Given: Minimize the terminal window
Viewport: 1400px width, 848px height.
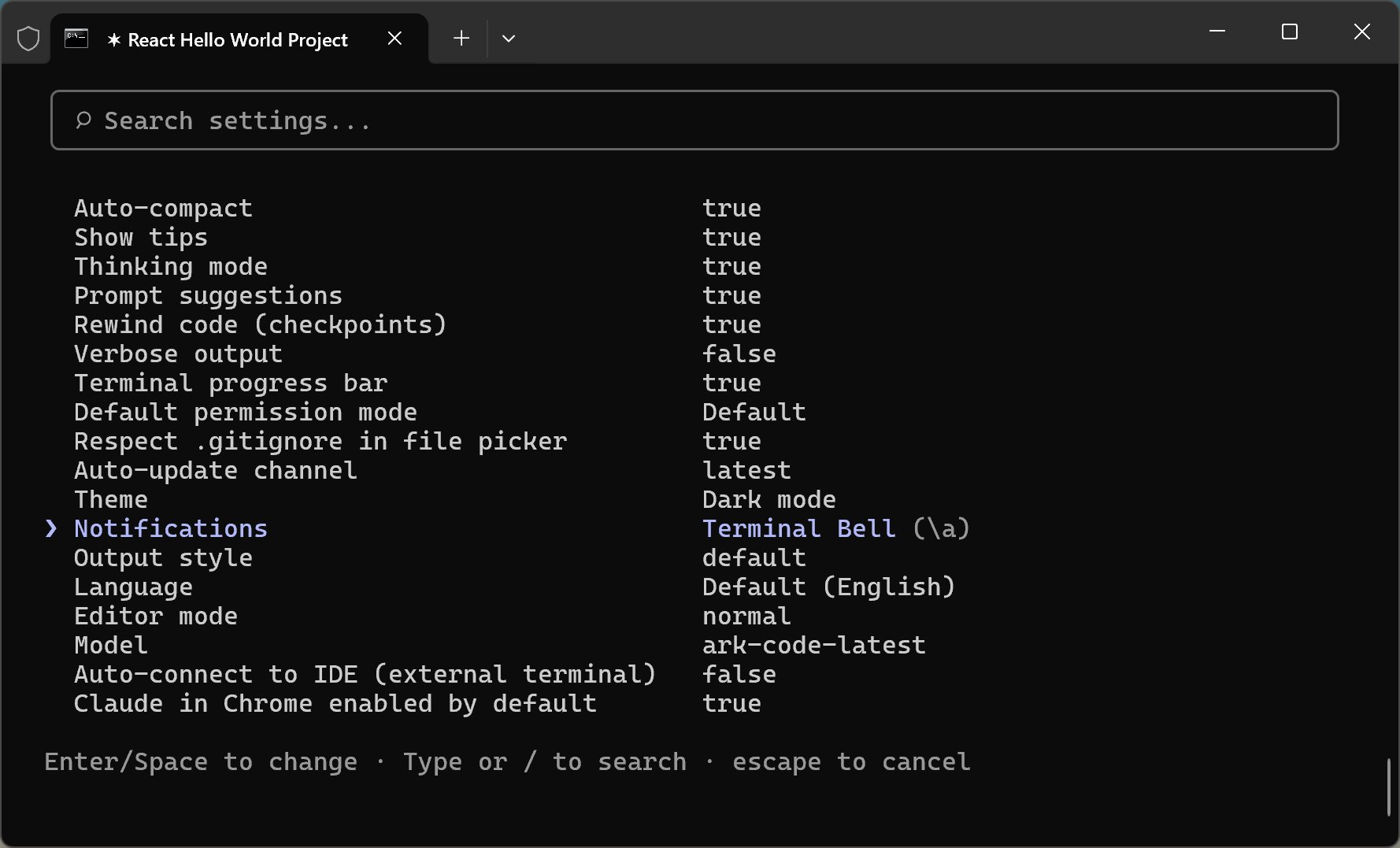Looking at the screenshot, I should coord(1217,31).
